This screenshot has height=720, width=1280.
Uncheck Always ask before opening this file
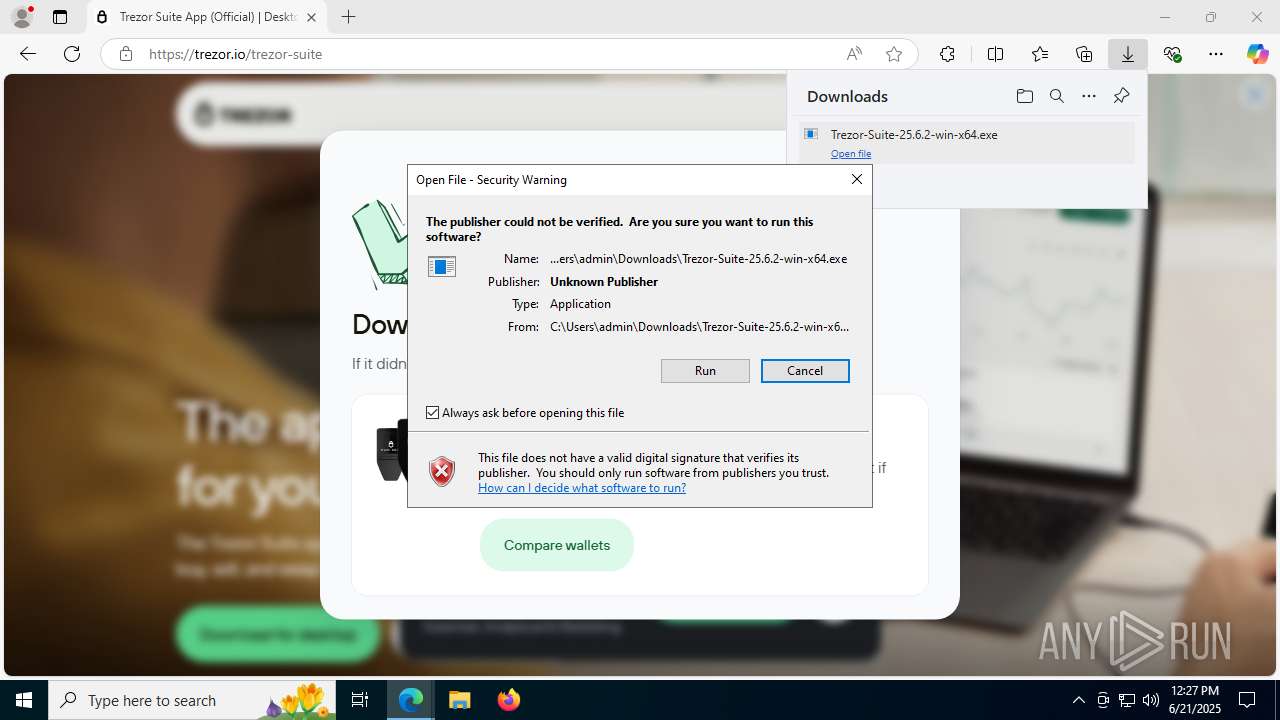[x=433, y=413]
